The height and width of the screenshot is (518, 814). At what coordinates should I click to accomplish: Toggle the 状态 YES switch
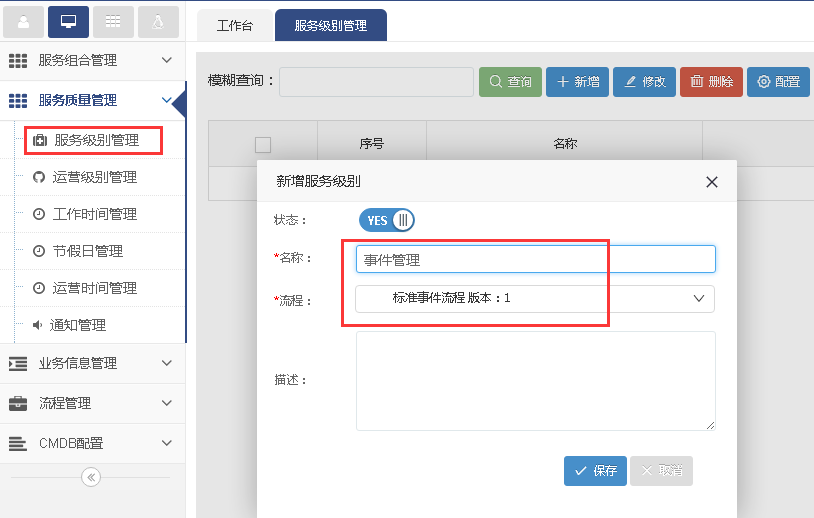pyautogui.click(x=386, y=220)
